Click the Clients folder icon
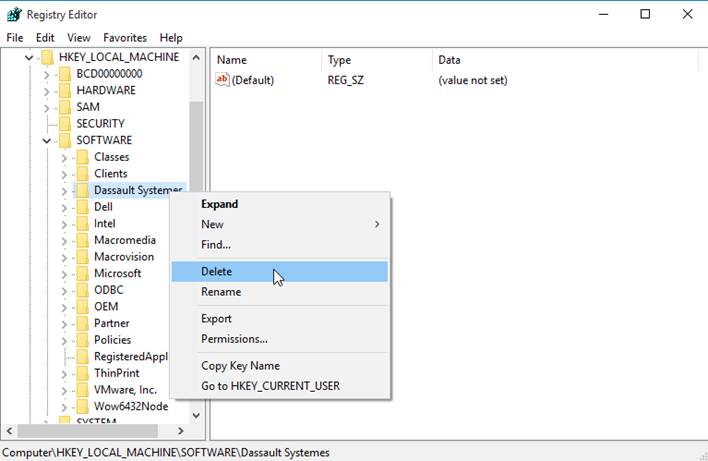Viewport: 708px width, 461px height. (83, 174)
